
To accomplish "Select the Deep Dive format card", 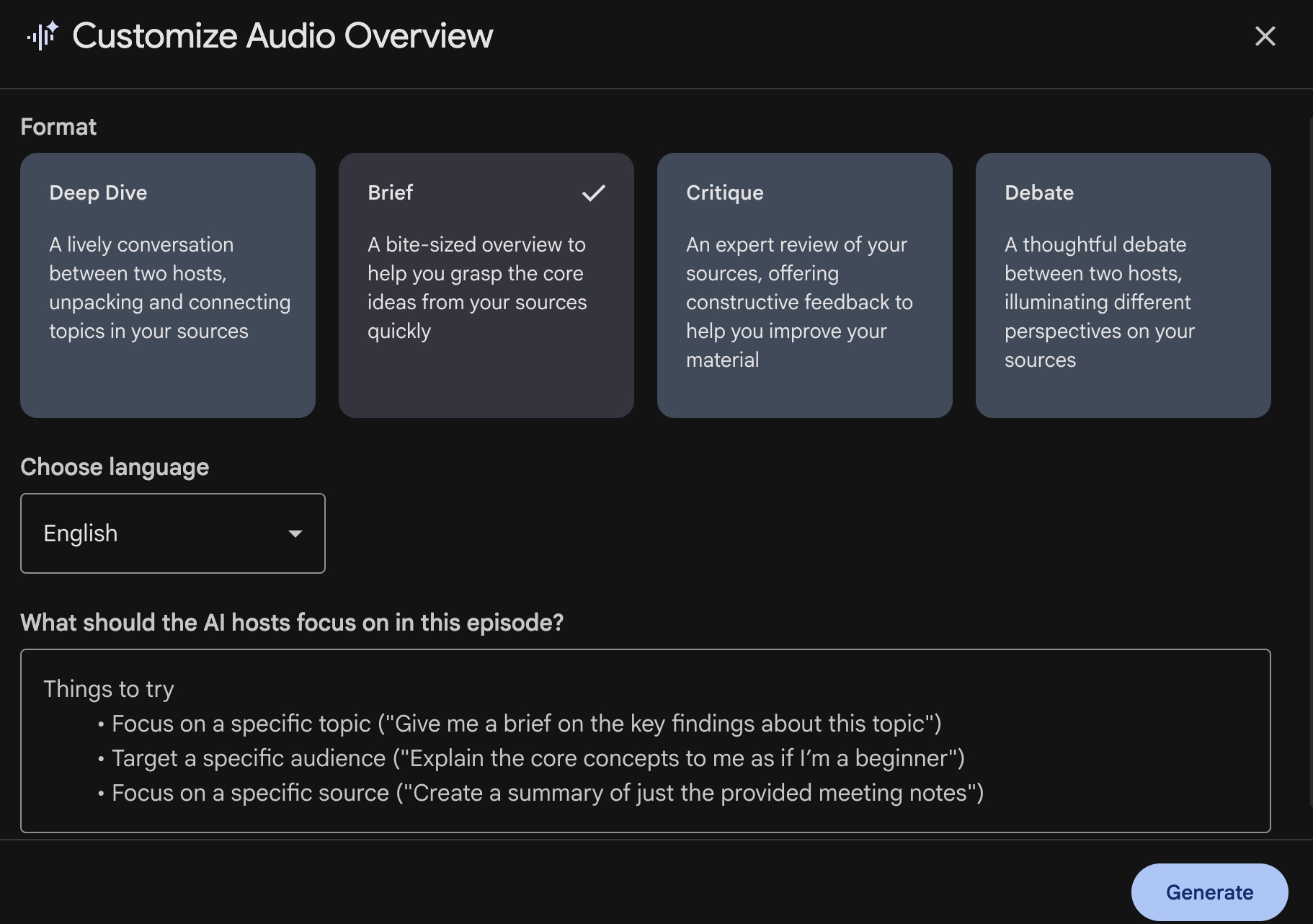I will [168, 285].
